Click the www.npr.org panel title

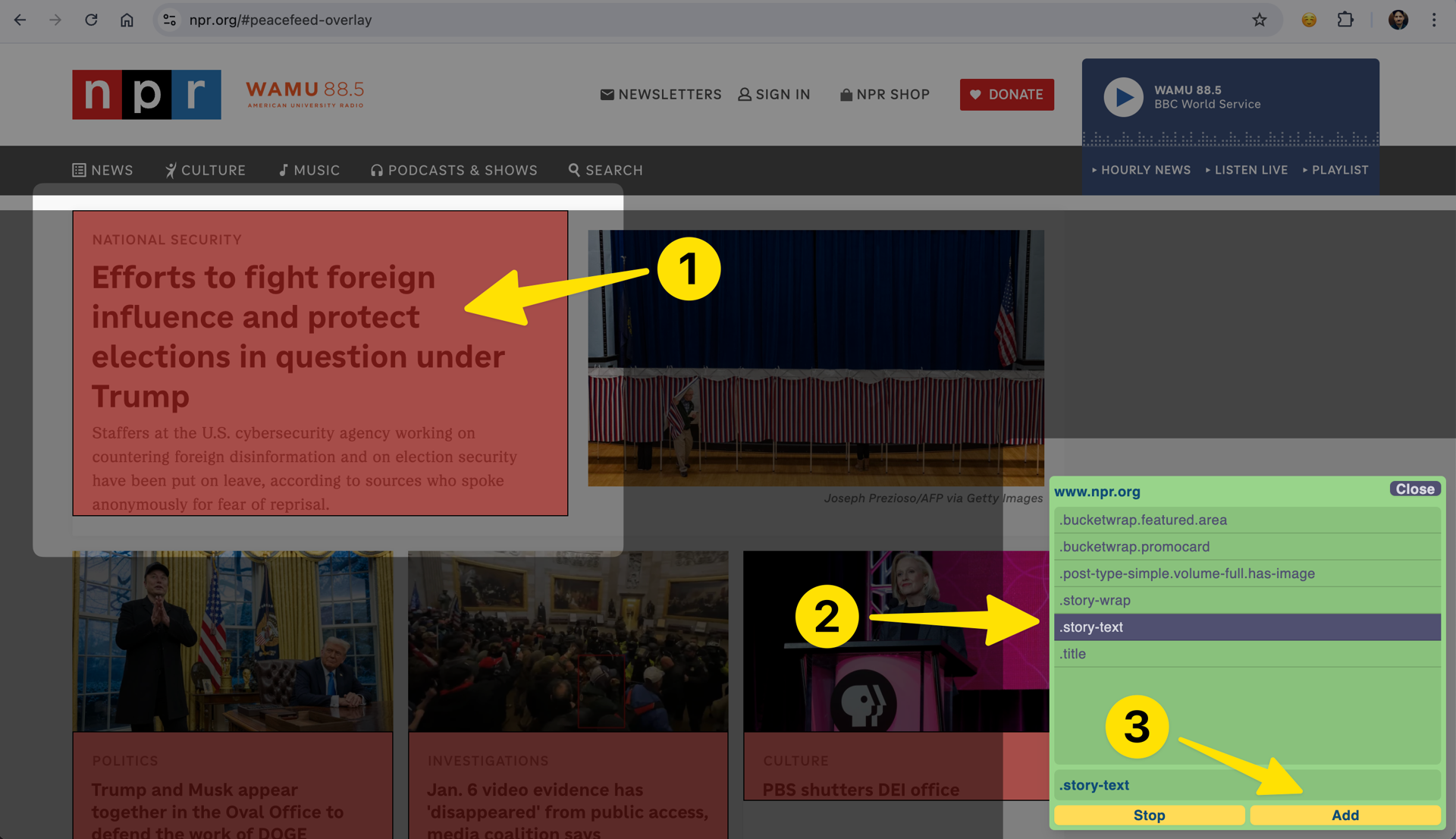pyautogui.click(x=1097, y=492)
